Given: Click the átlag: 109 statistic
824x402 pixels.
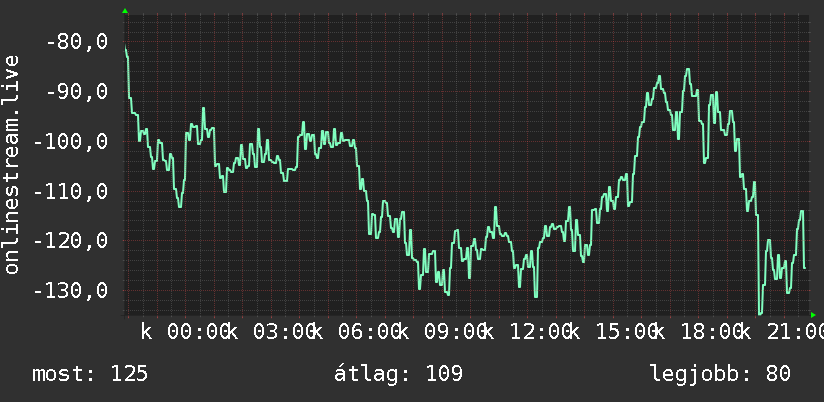Looking at the screenshot, I should 398,374.
